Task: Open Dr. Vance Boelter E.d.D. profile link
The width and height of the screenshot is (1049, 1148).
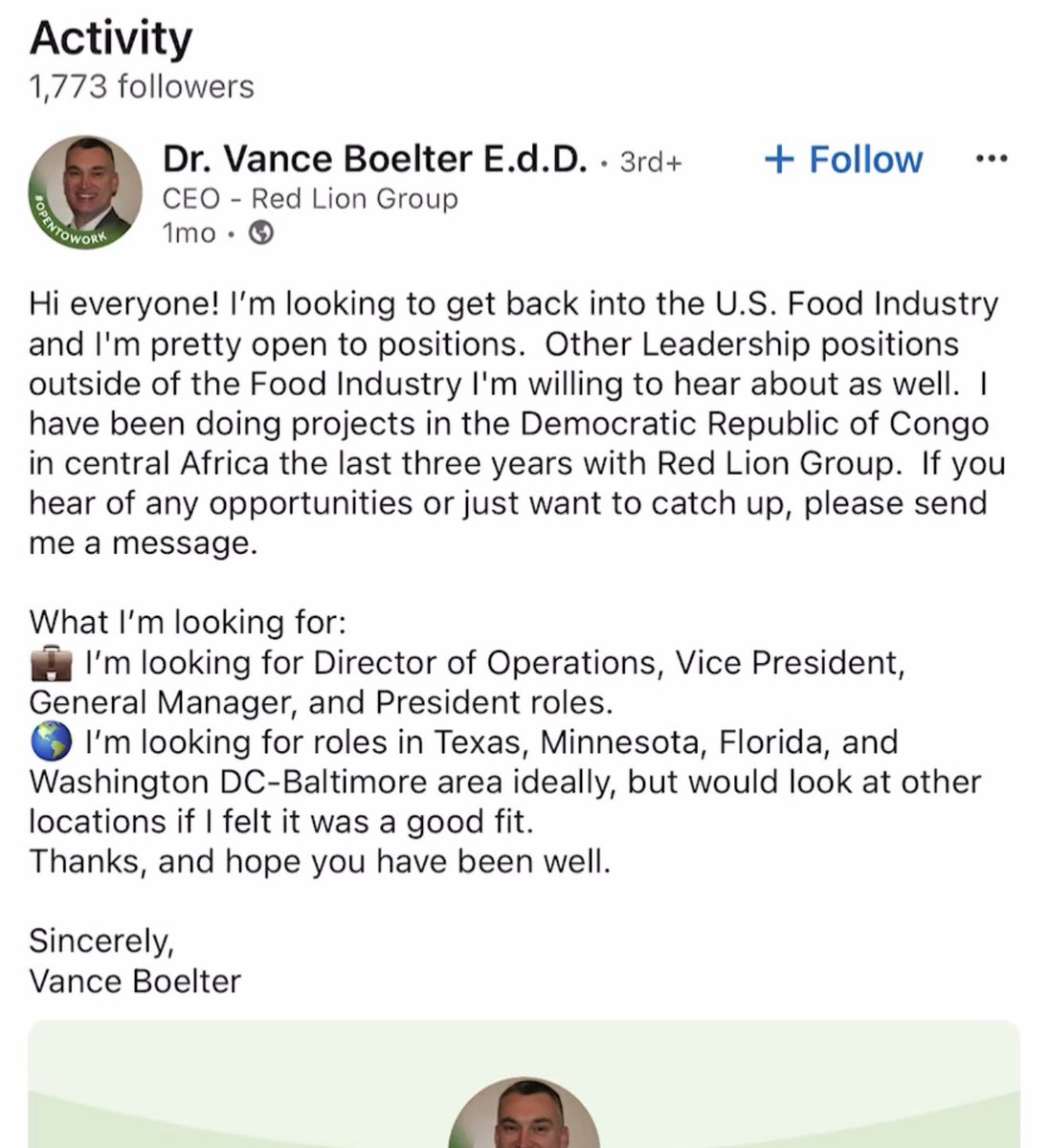Action: tap(373, 160)
